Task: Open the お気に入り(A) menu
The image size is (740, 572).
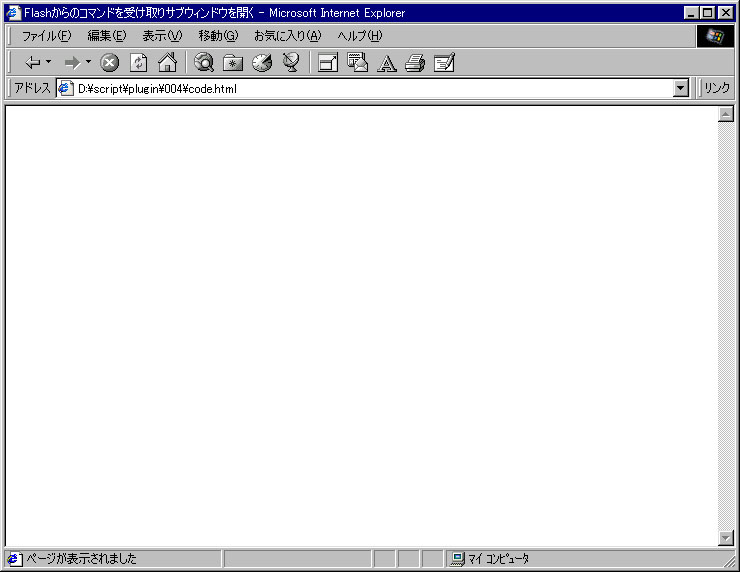Action: tap(287, 36)
